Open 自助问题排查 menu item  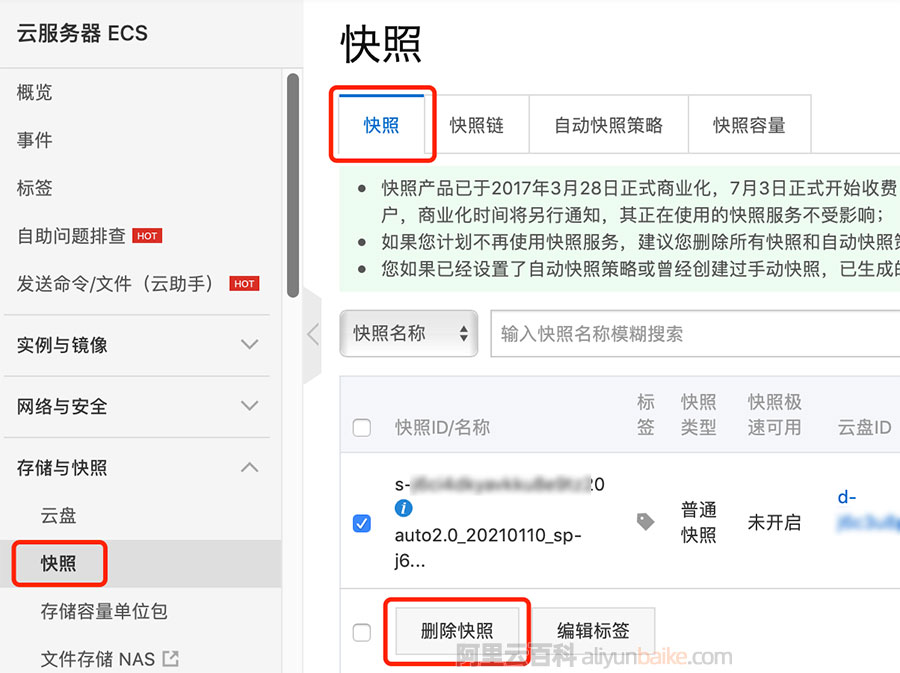(71, 236)
